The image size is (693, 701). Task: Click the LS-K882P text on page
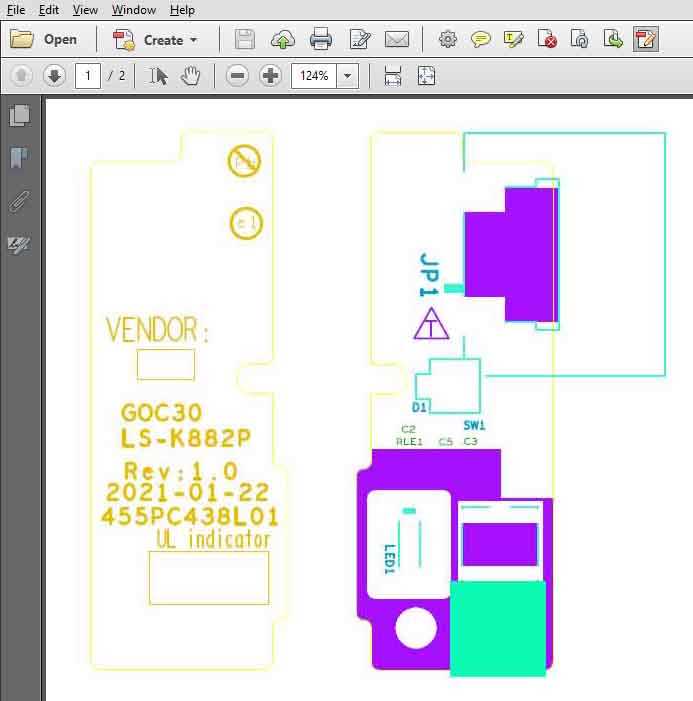tap(186, 439)
